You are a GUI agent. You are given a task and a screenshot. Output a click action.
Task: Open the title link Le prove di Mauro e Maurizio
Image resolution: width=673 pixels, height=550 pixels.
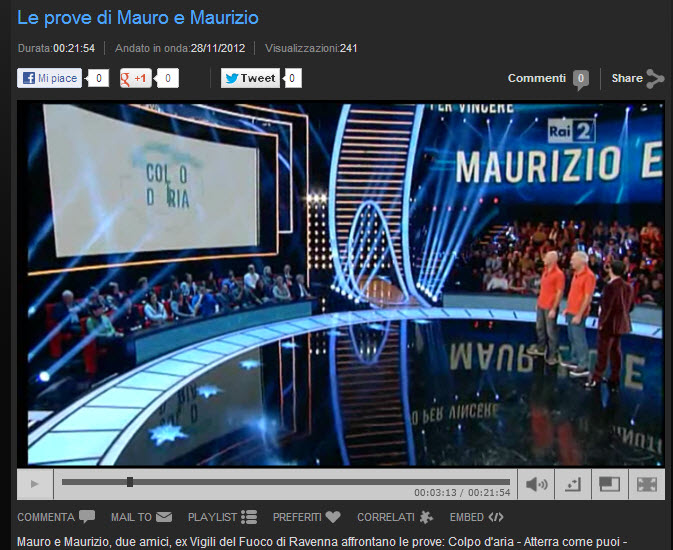click(x=138, y=17)
